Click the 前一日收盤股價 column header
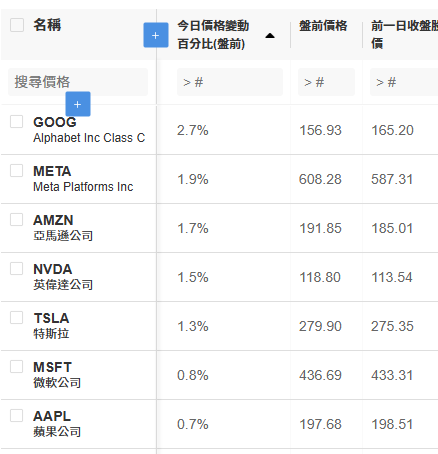Image resolution: width=438 pixels, height=454 pixels. [x=404, y=35]
